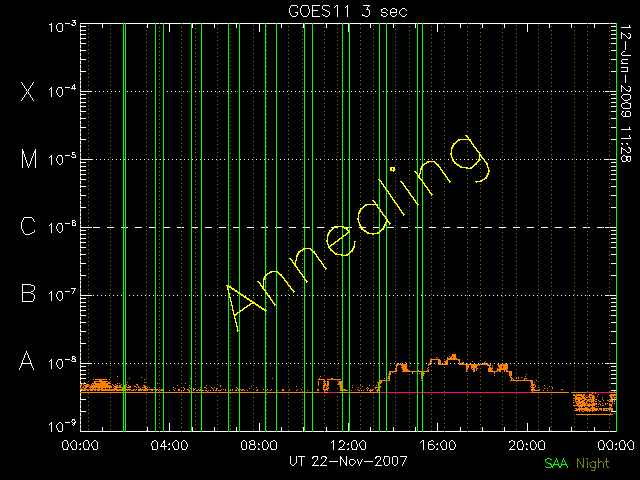Click the C flare class label

pyautogui.click(x=28, y=226)
